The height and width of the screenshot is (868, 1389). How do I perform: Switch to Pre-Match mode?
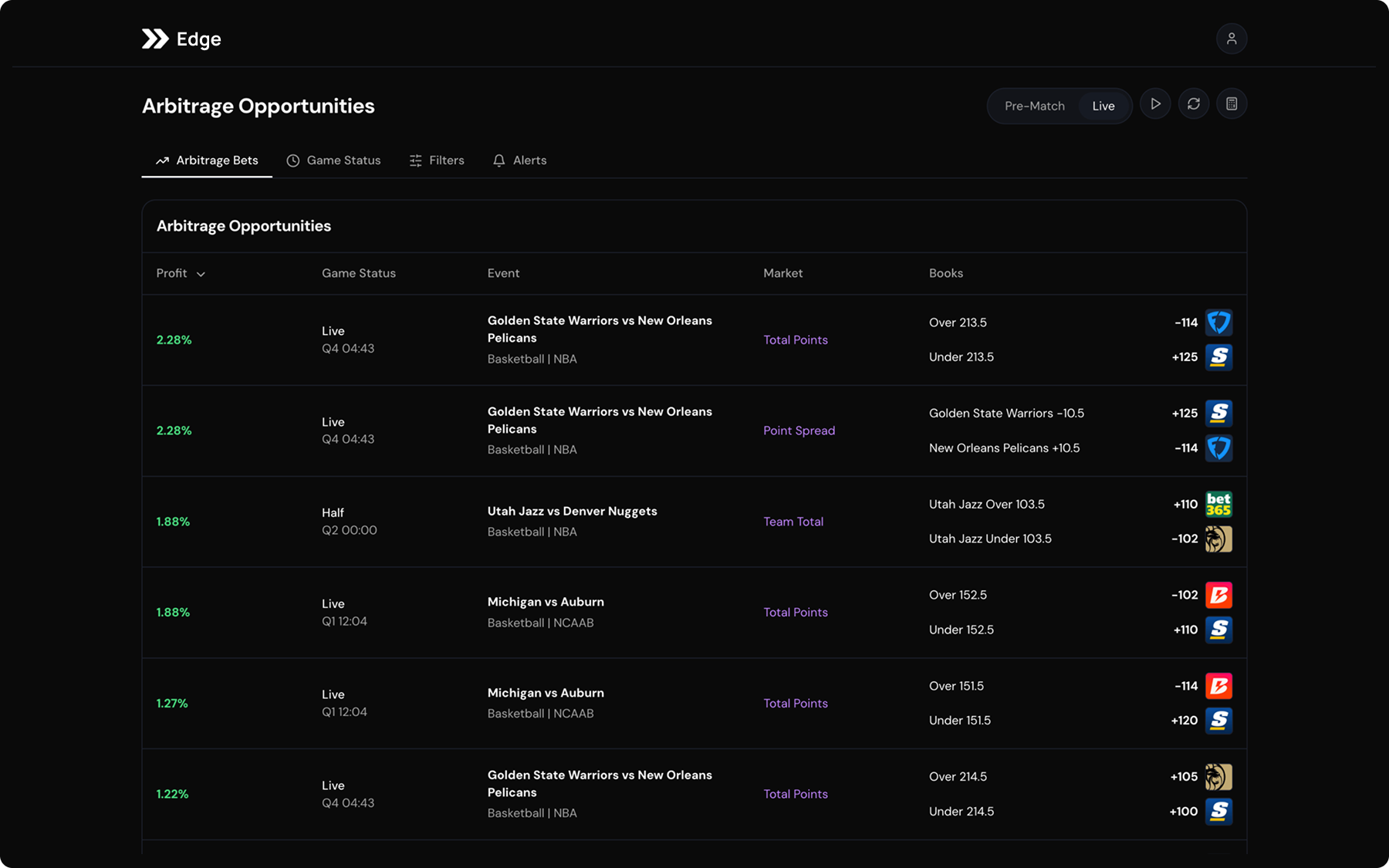pos(1034,106)
